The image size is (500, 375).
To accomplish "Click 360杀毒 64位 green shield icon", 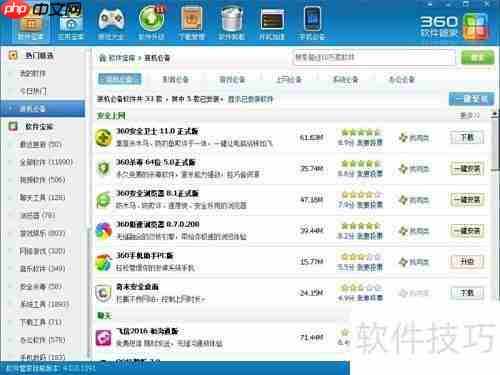I will click(104, 169).
